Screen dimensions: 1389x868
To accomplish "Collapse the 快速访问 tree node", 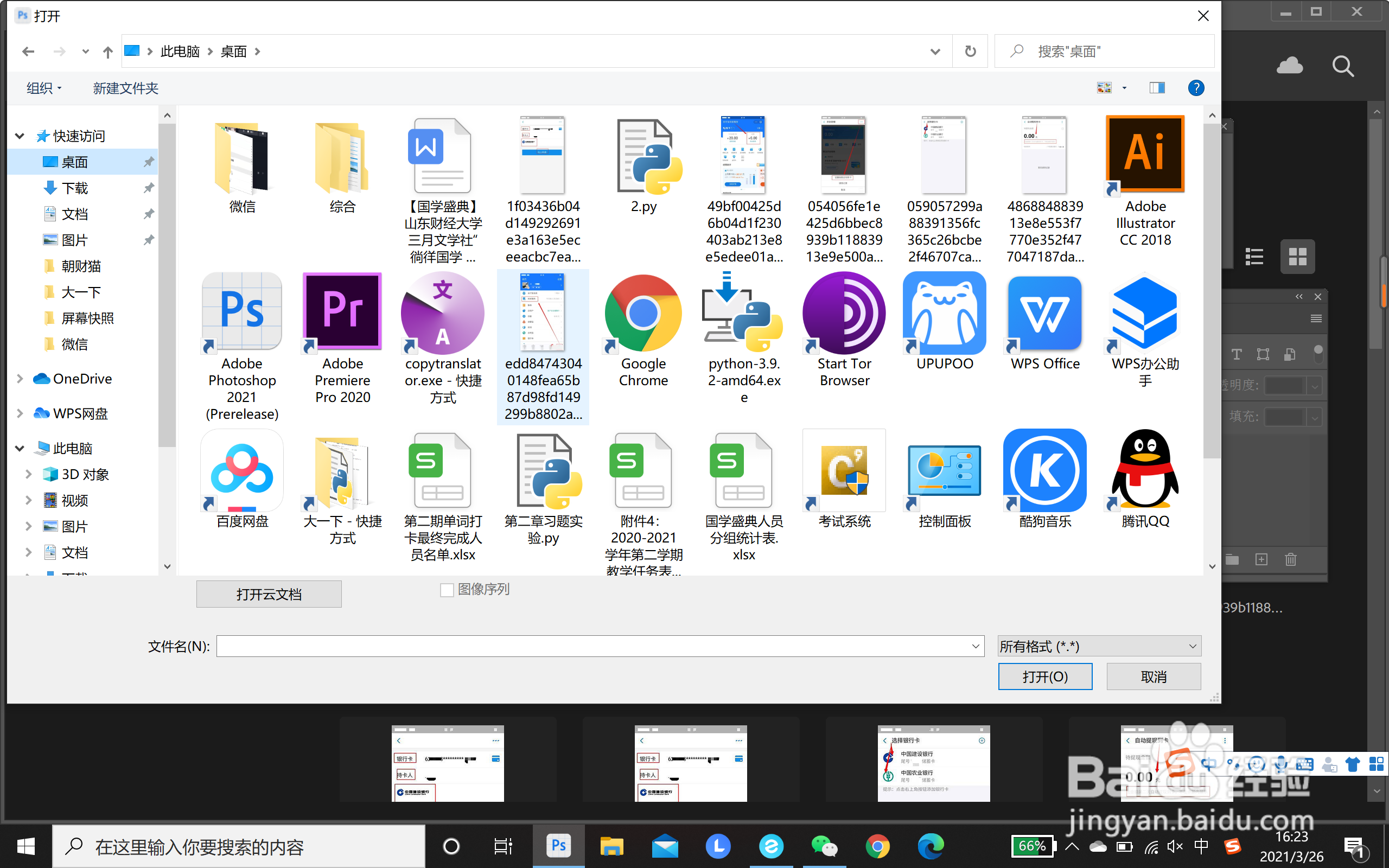I will click(20, 136).
